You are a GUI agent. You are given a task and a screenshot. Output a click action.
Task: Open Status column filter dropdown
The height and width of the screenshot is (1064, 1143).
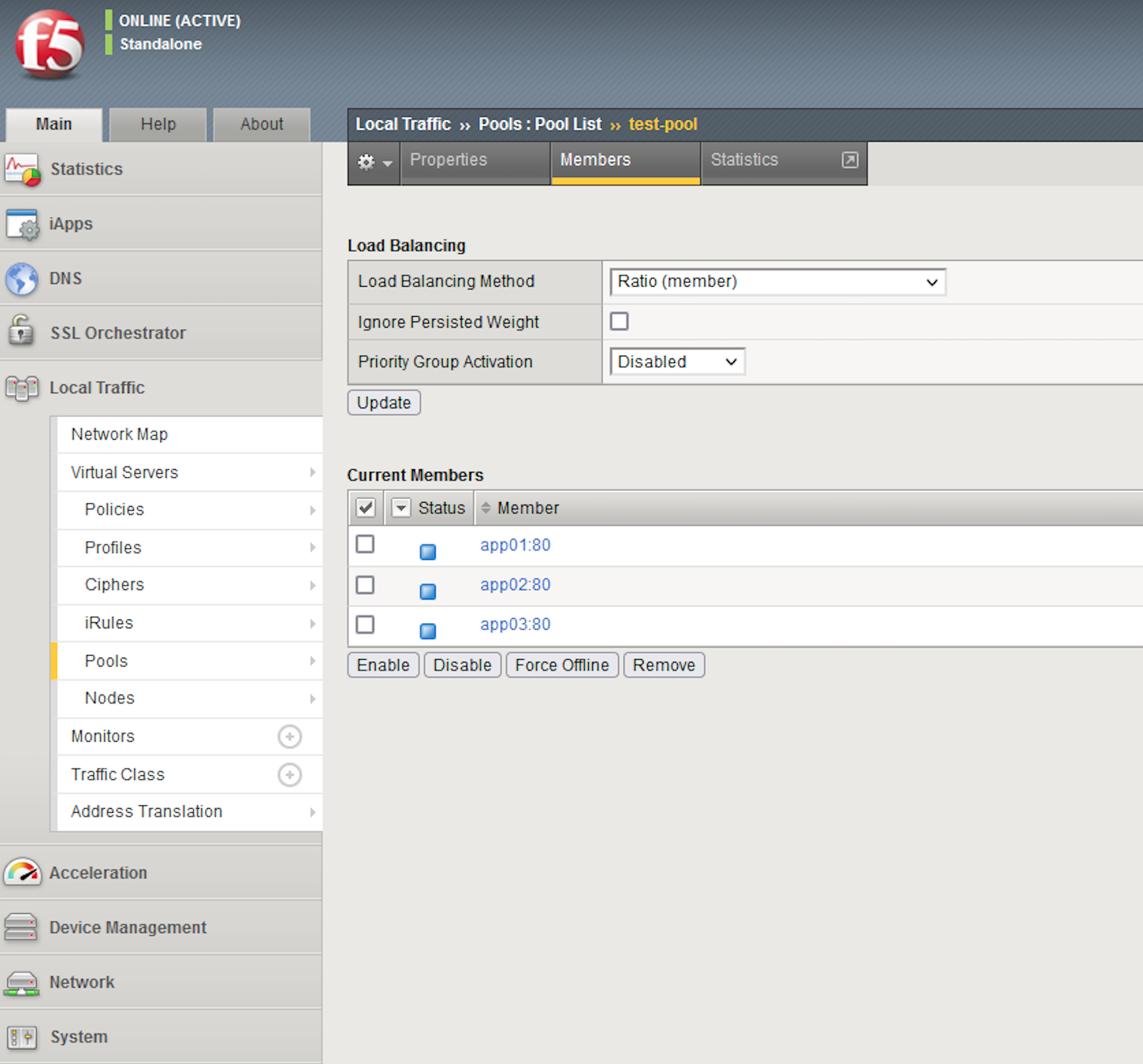[400, 508]
